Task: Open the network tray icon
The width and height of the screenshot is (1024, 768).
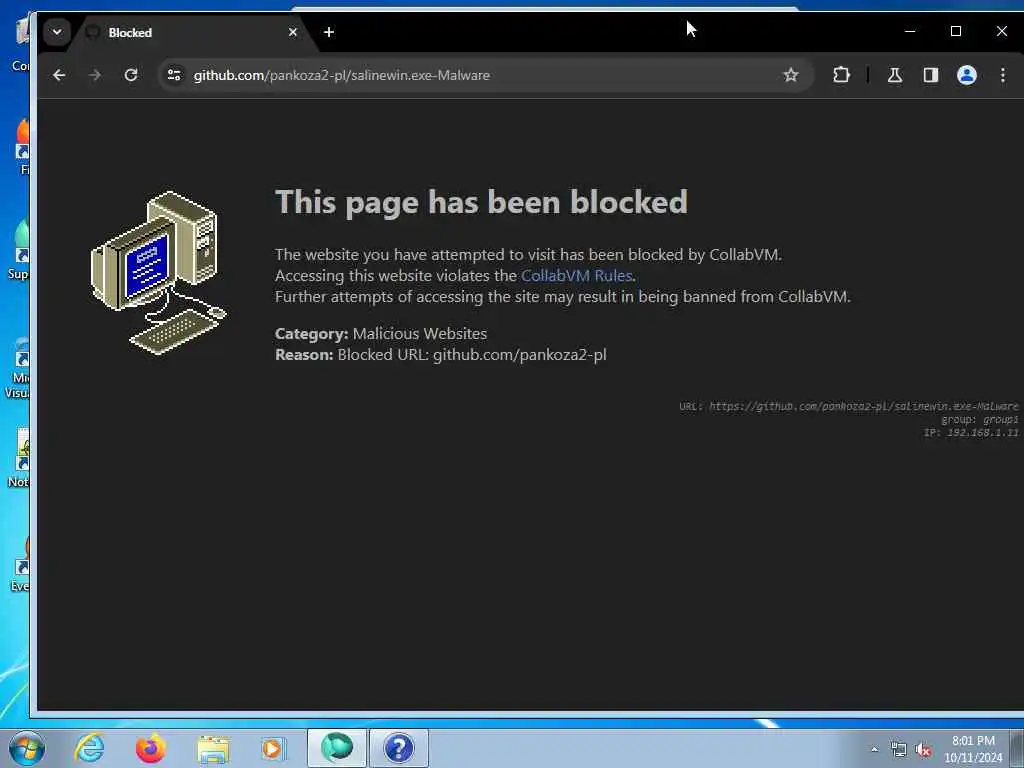Action: coord(899,749)
